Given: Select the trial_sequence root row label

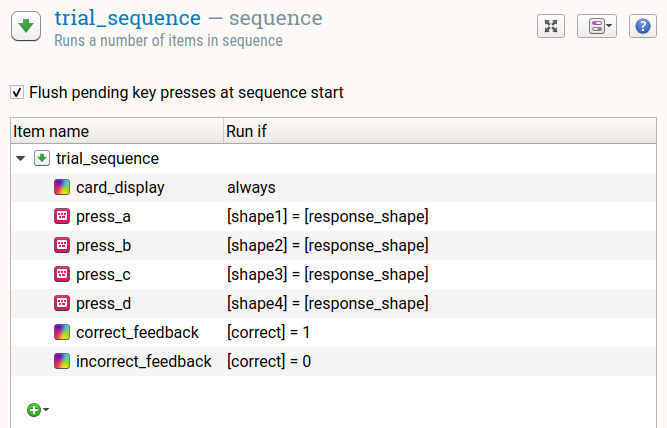Looking at the screenshot, I should point(107,159).
